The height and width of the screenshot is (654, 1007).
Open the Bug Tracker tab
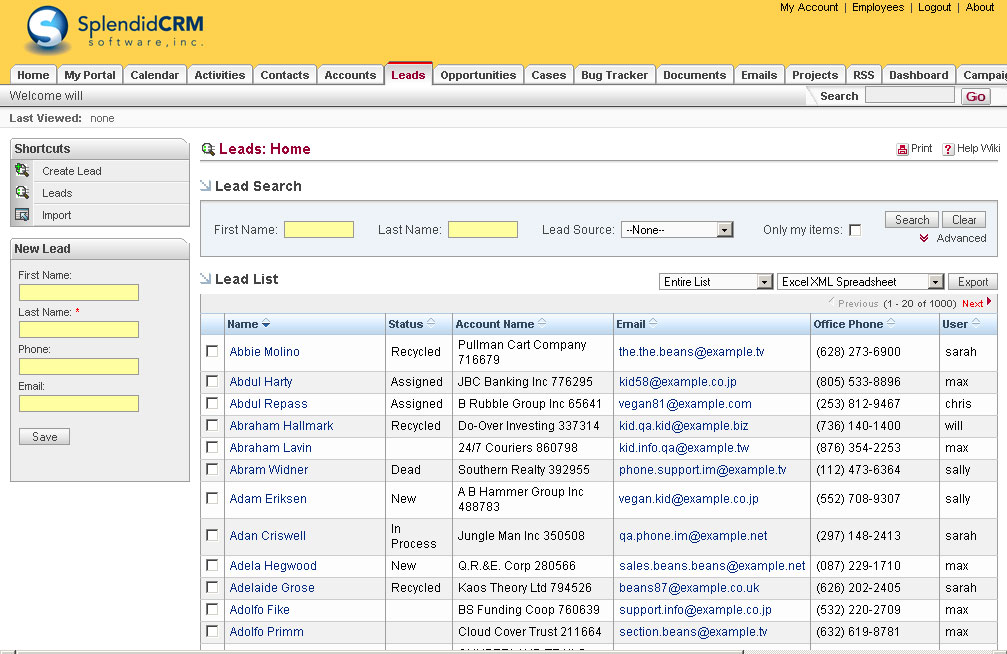(x=614, y=75)
